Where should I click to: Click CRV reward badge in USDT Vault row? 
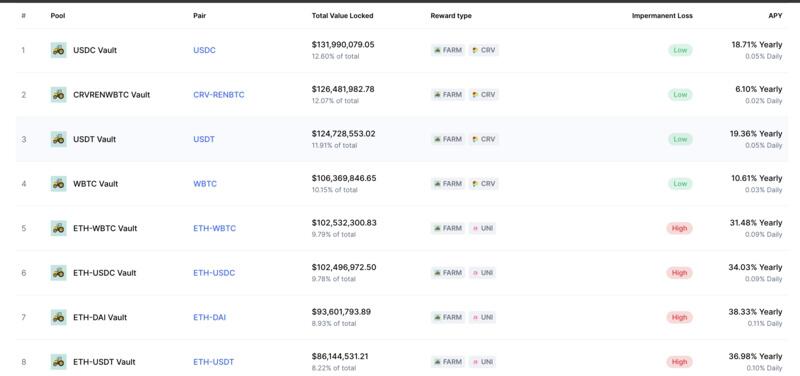(x=484, y=139)
